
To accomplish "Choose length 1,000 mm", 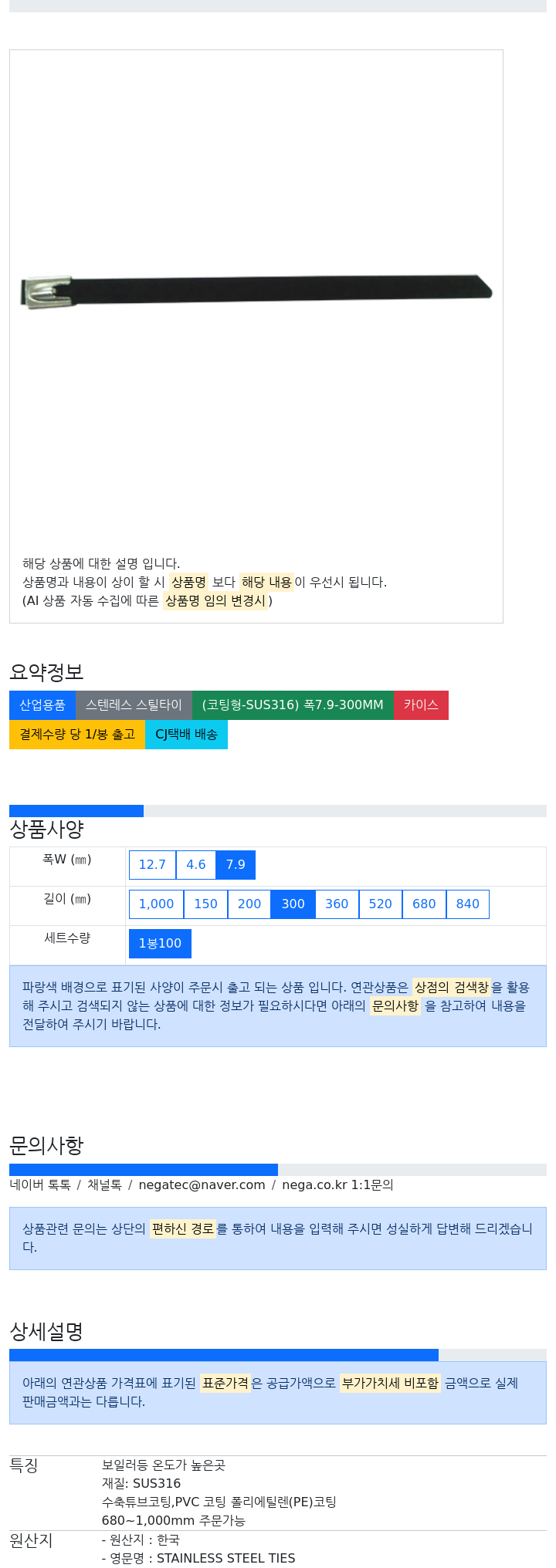I will click(156, 904).
